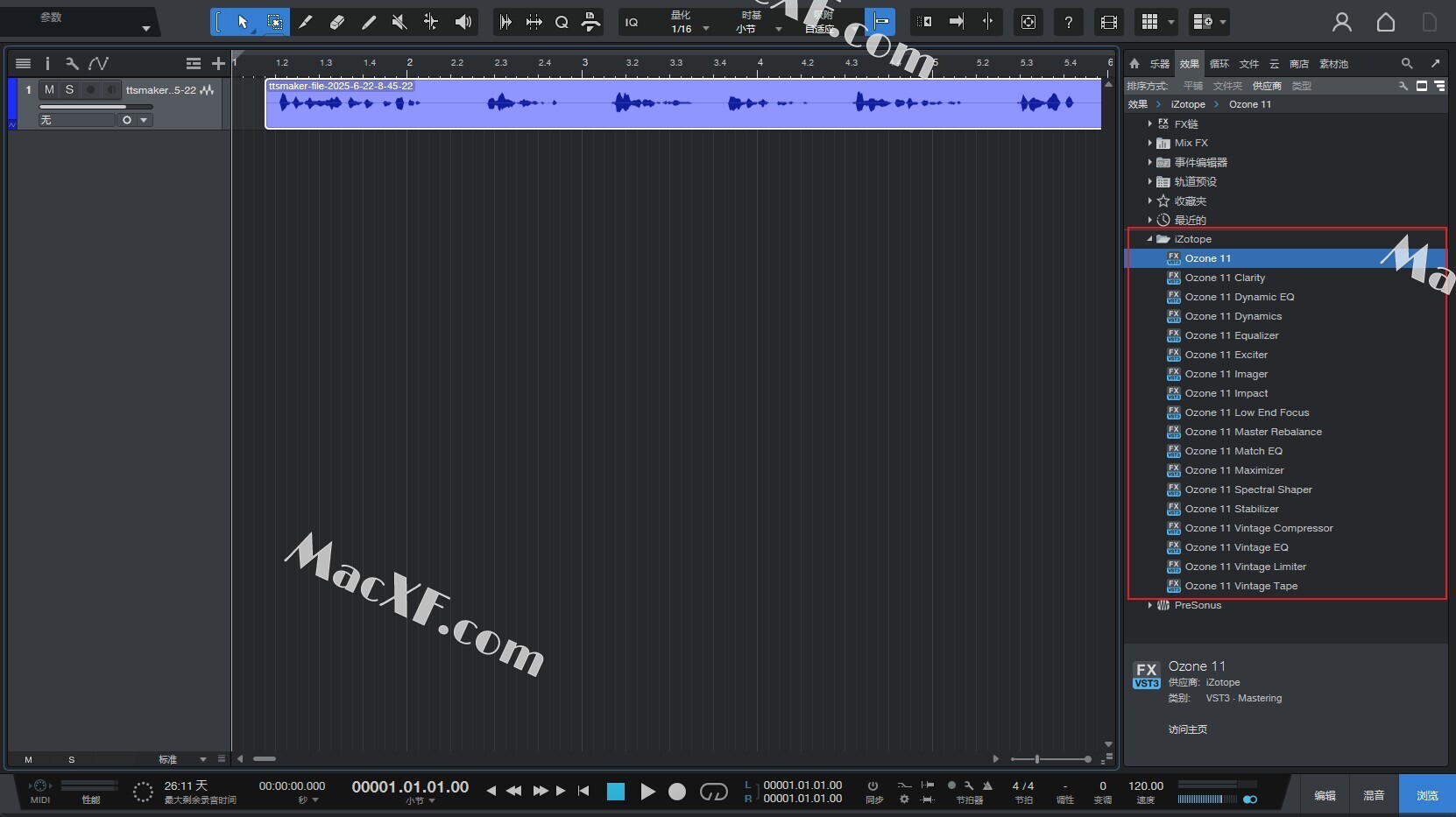This screenshot has width=1456, height=817.
Task: Open the video player filmstrip icon
Action: point(1108,22)
